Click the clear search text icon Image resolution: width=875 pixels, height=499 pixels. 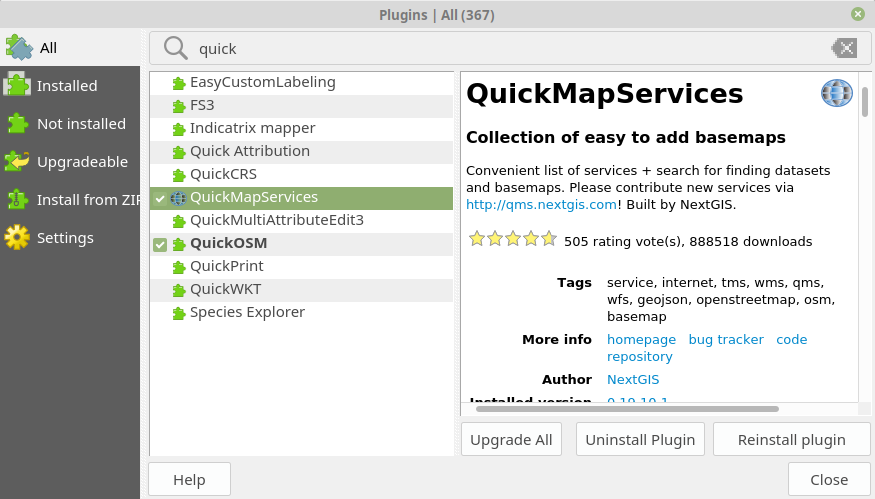(844, 48)
